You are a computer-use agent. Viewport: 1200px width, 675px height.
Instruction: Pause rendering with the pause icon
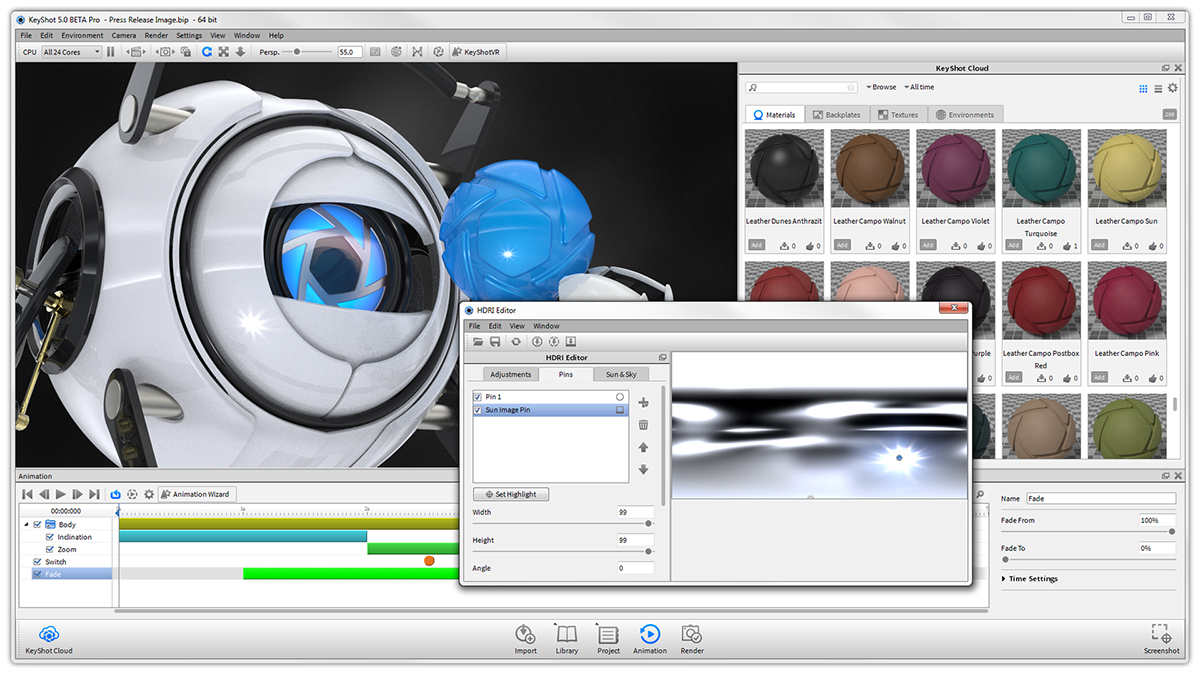(x=111, y=52)
